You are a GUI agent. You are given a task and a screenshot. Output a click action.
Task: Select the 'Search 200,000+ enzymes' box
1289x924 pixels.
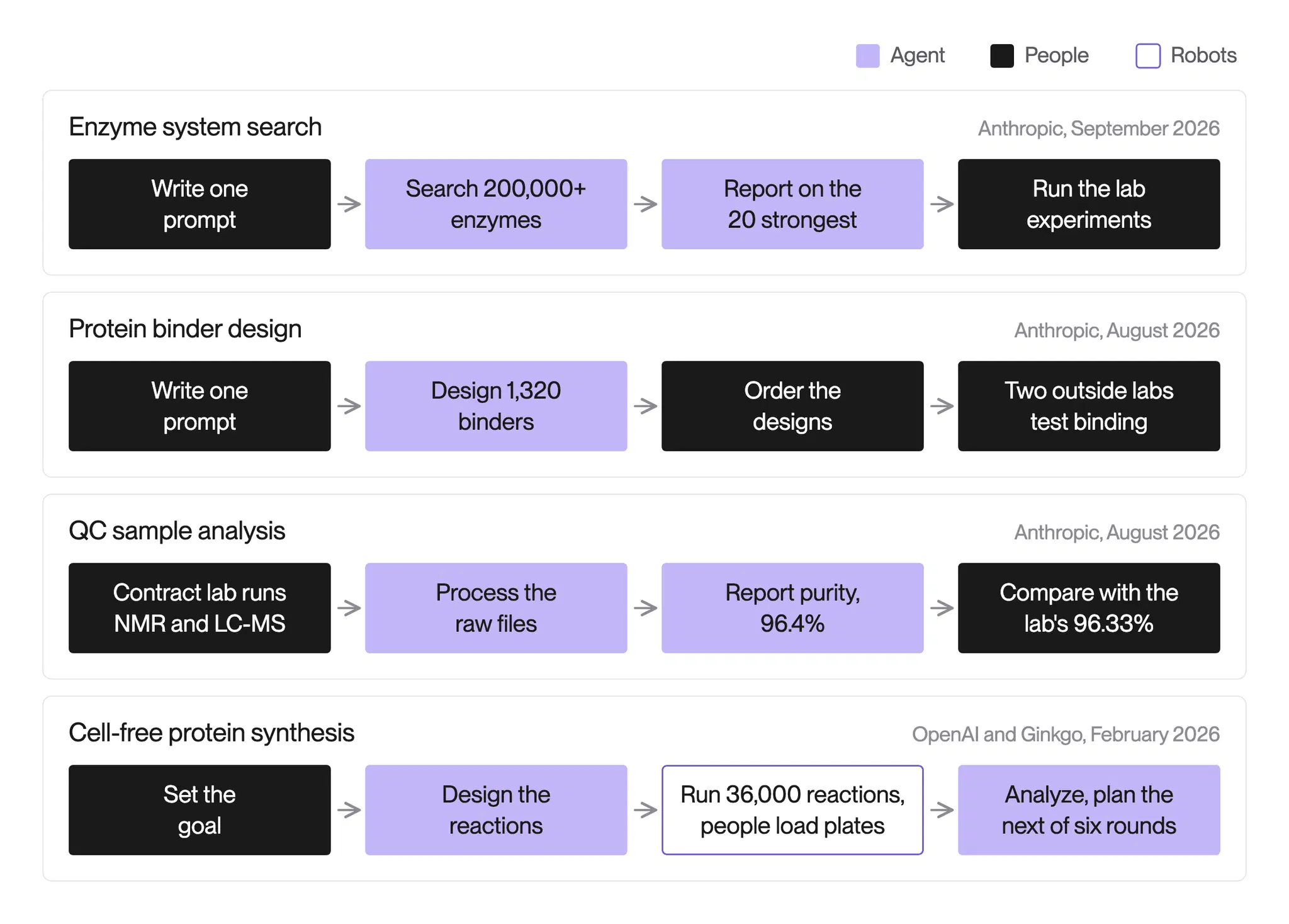point(496,204)
